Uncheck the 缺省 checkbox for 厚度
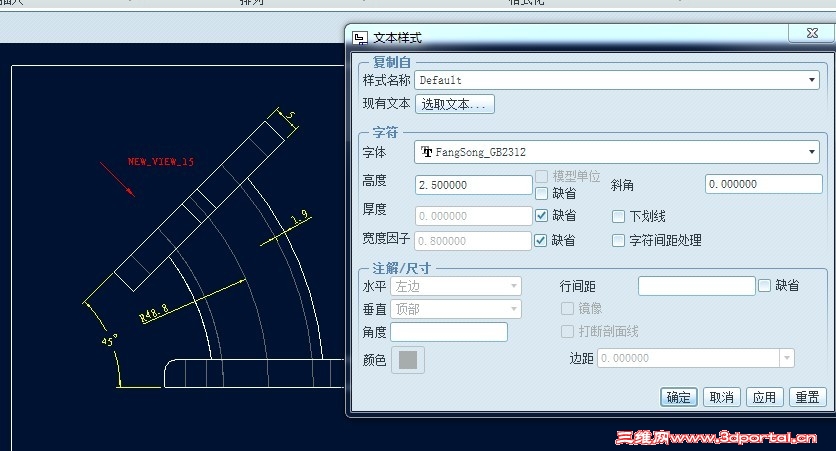Viewport: 836px width, 451px height. pyautogui.click(x=541, y=215)
